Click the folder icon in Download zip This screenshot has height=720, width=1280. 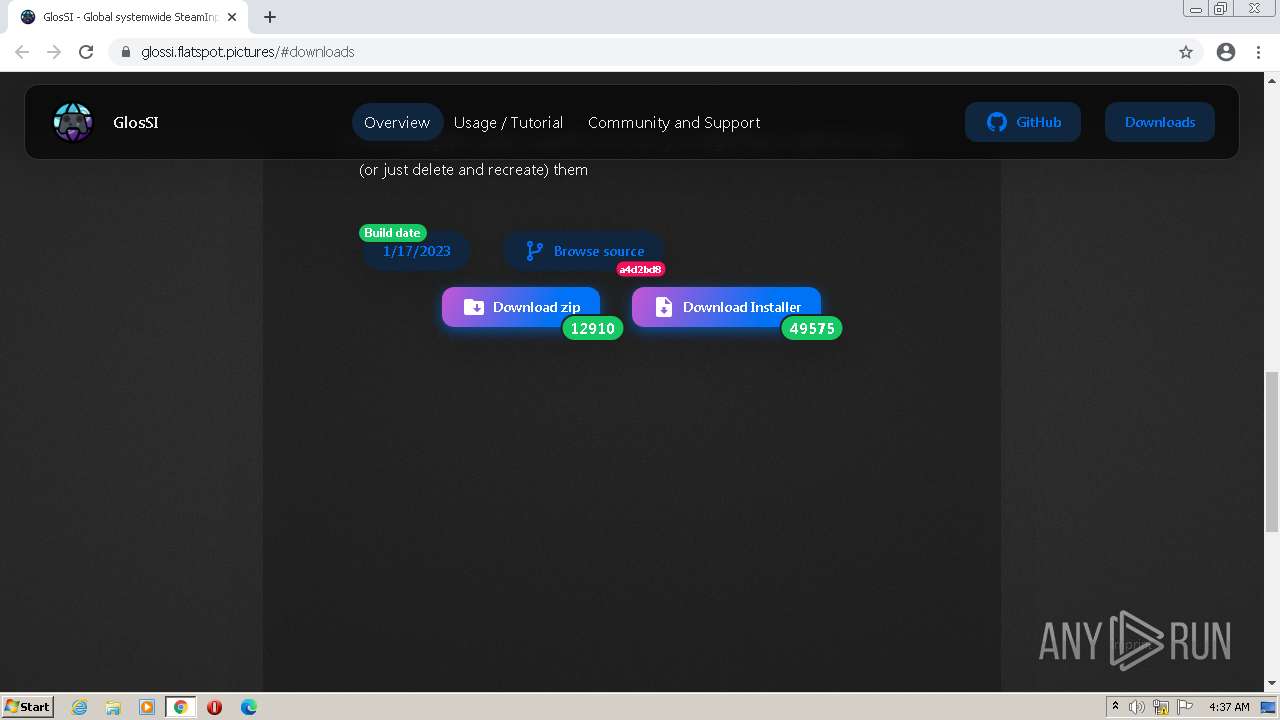(474, 307)
